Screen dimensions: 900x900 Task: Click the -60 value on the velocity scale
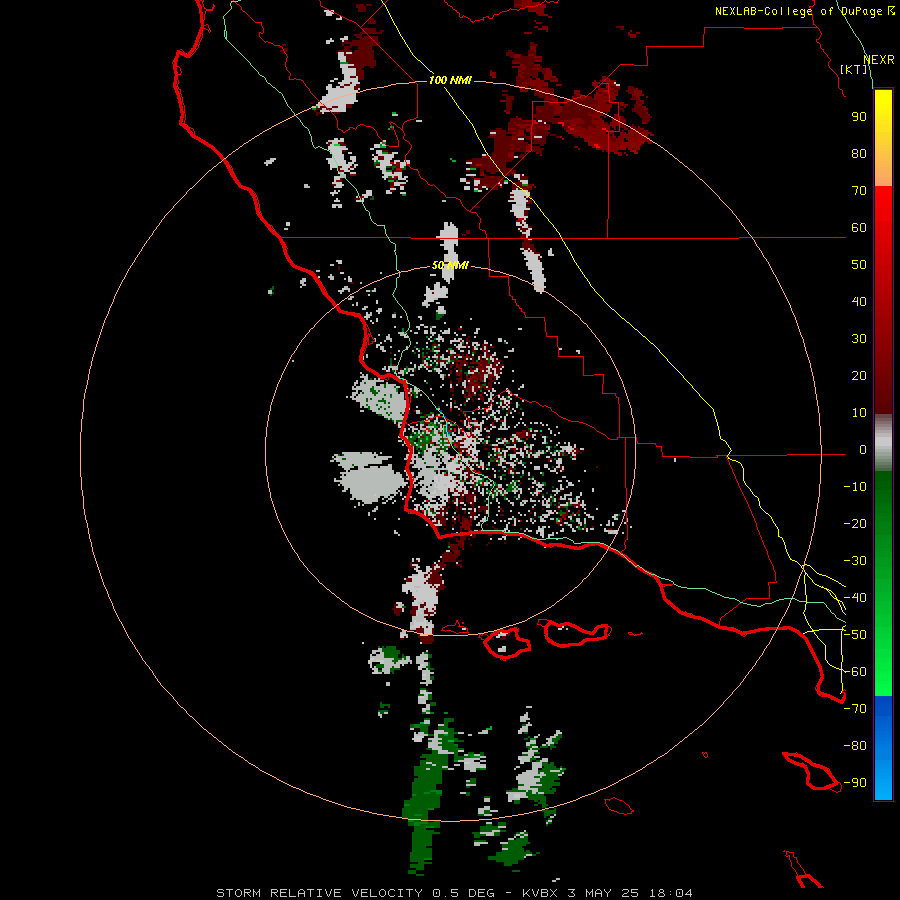(855, 672)
